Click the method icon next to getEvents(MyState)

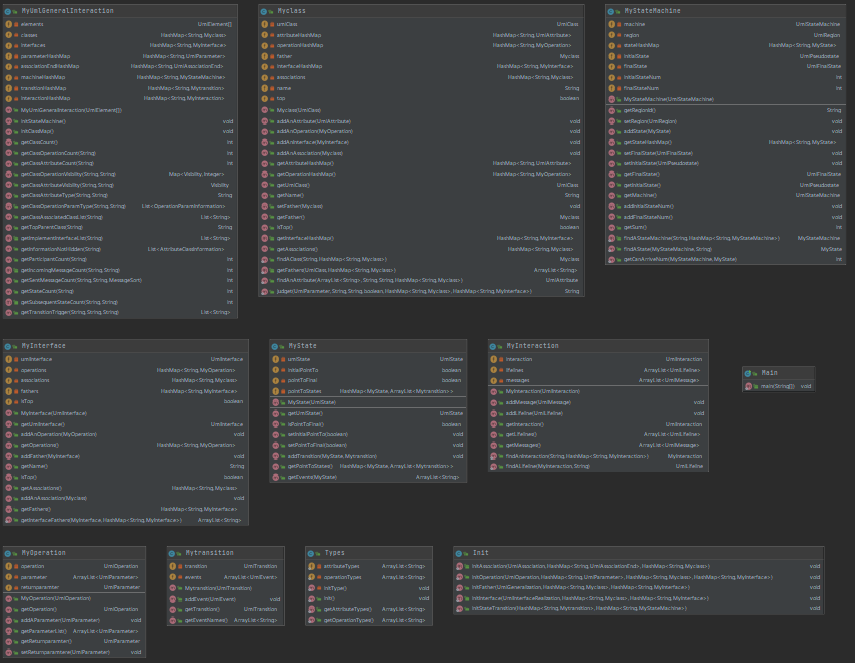(275, 477)
